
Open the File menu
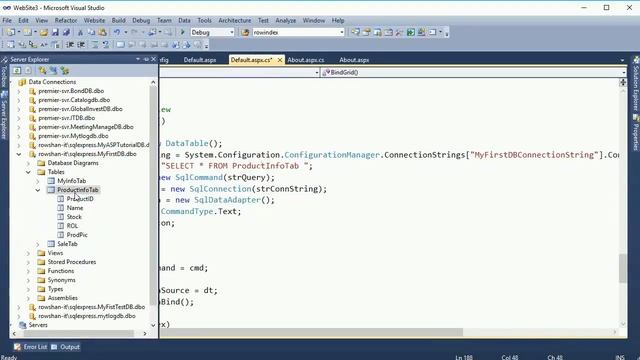7,20
